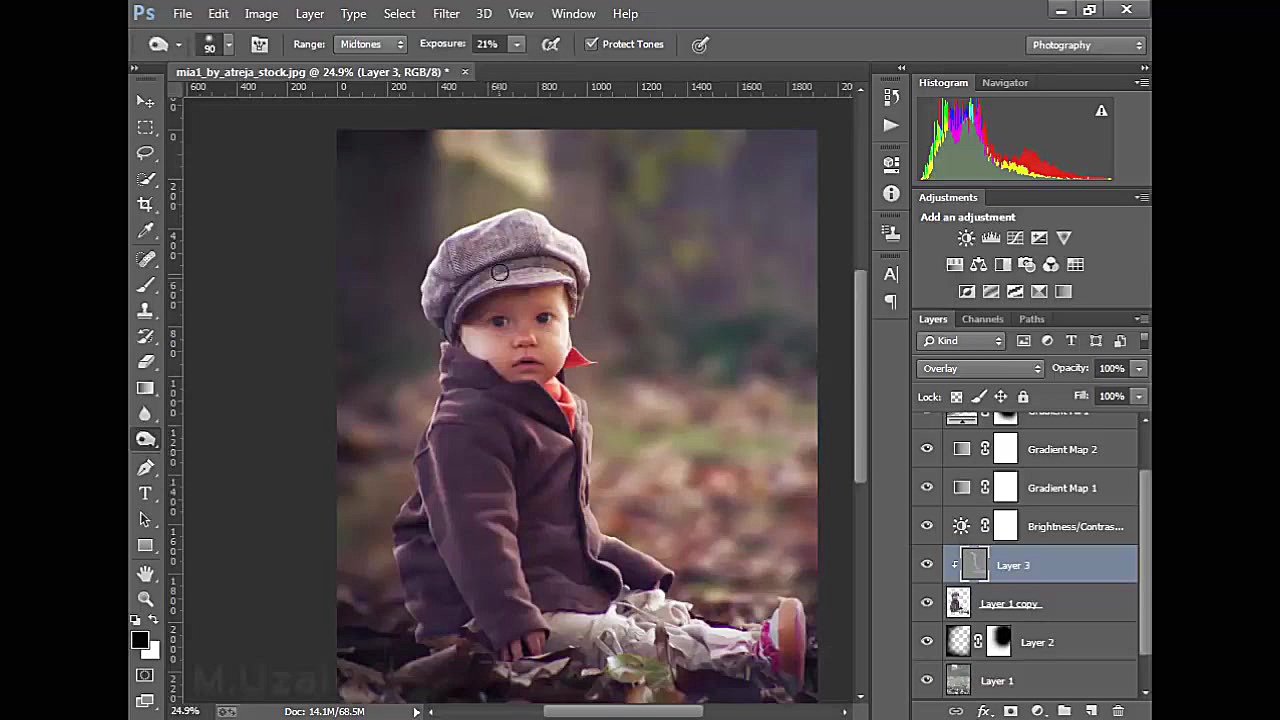Select the Lasso tool
1280x720 pixels.
click(146, 153)
